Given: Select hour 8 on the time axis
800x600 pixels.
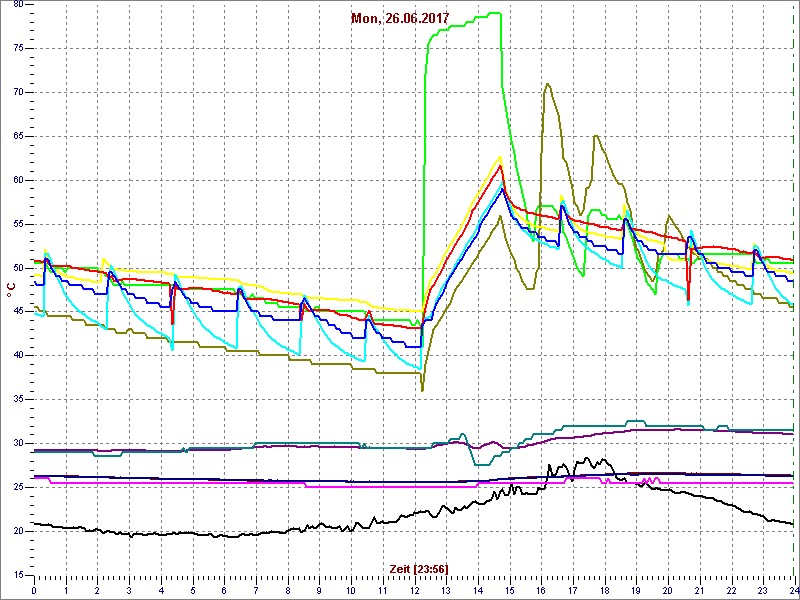Looking at the screenshot, I should [287, 590].
